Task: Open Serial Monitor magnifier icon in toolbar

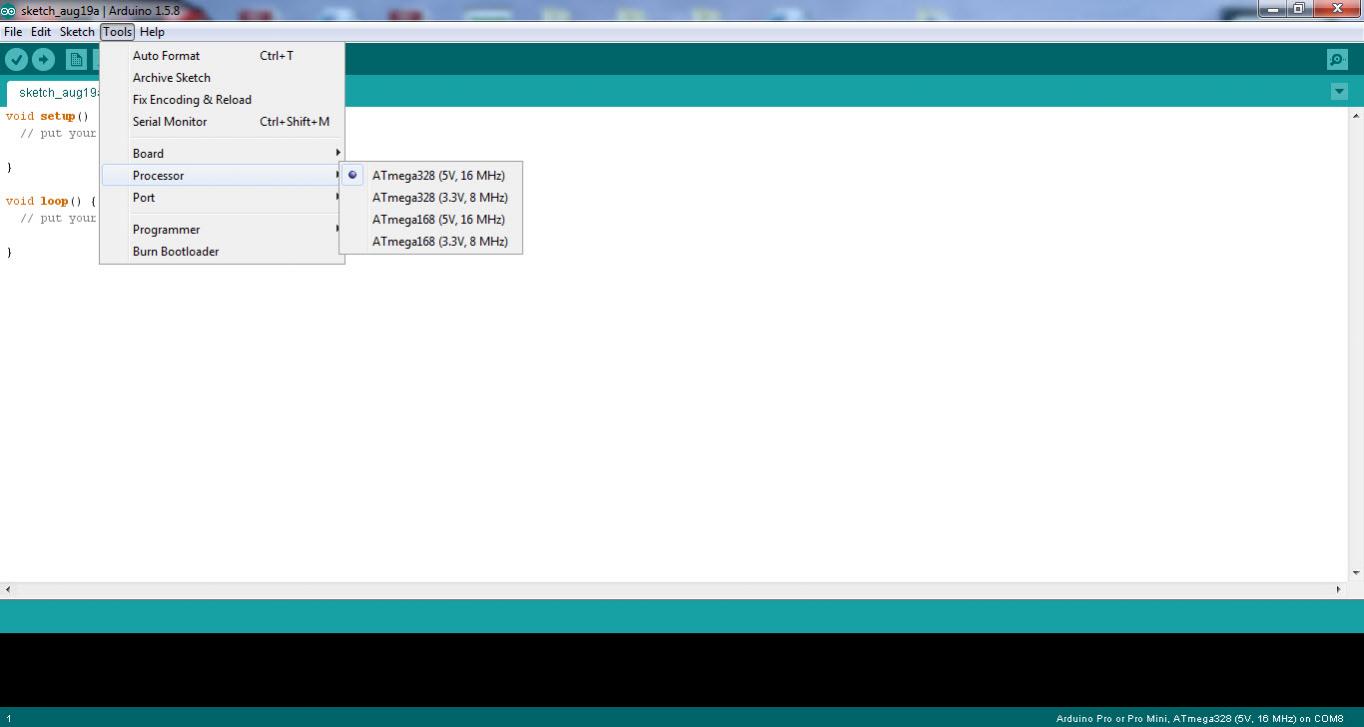Action: 1337,60
